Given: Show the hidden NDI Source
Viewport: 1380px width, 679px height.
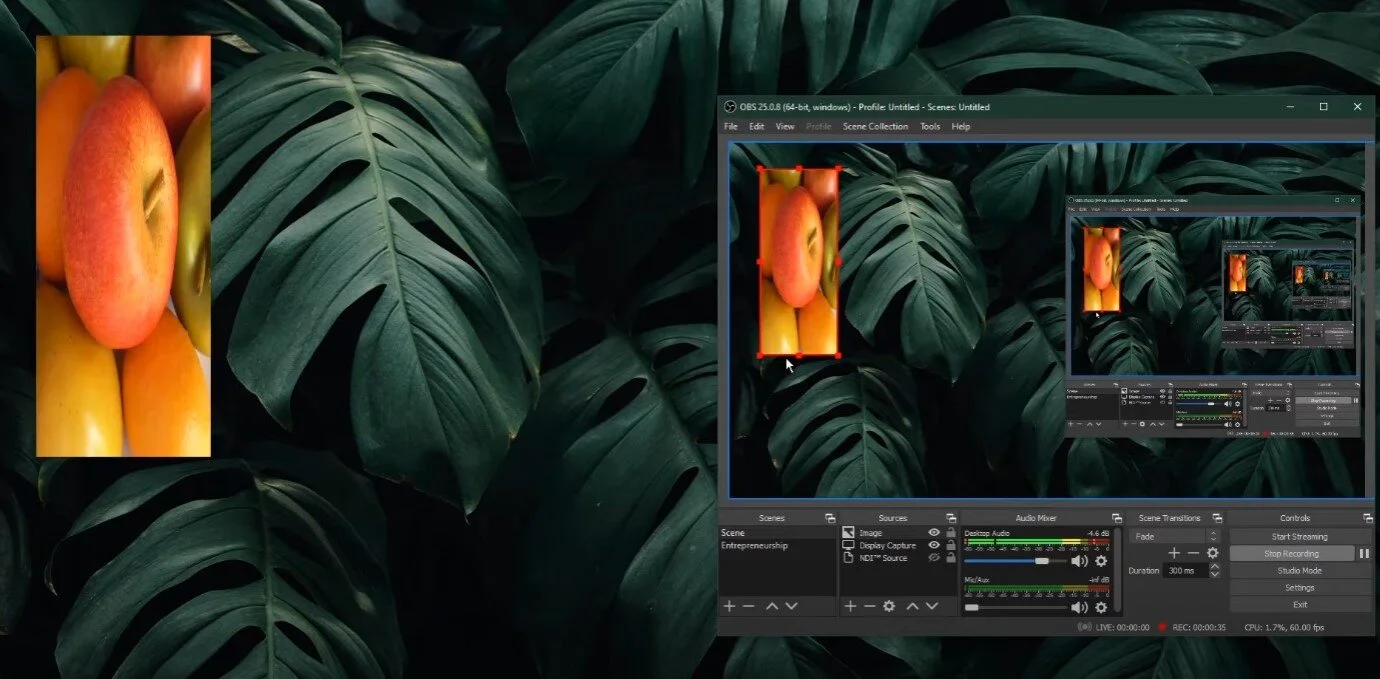Looking at the screenshot, I should coord(934,558).
